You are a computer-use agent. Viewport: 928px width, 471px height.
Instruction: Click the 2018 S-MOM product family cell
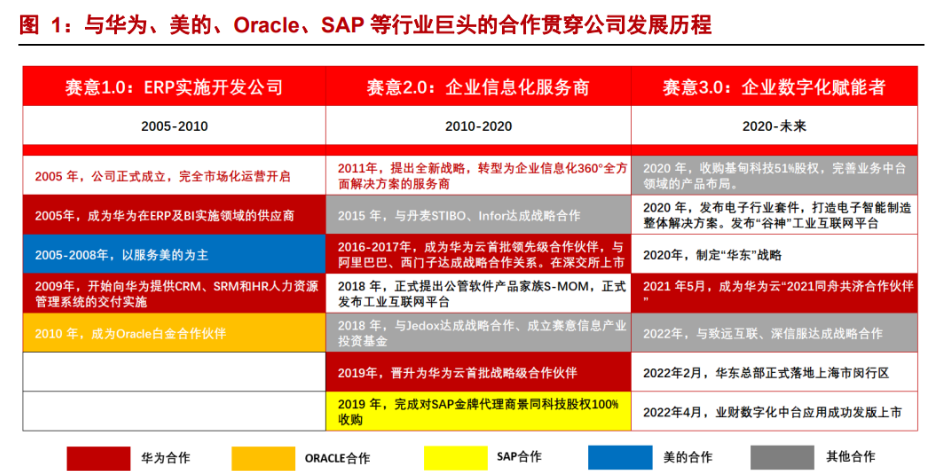click(478, 293)
